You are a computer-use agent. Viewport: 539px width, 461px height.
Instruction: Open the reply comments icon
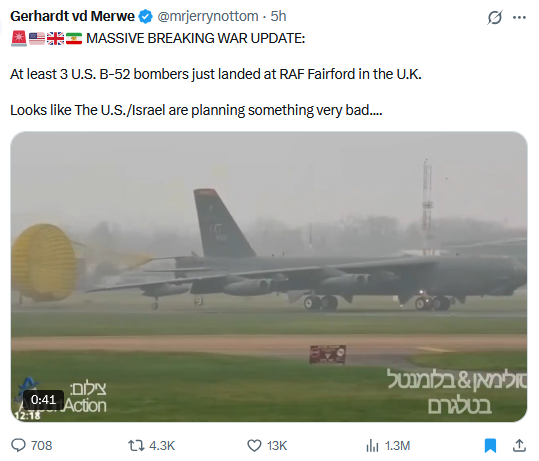18,446
